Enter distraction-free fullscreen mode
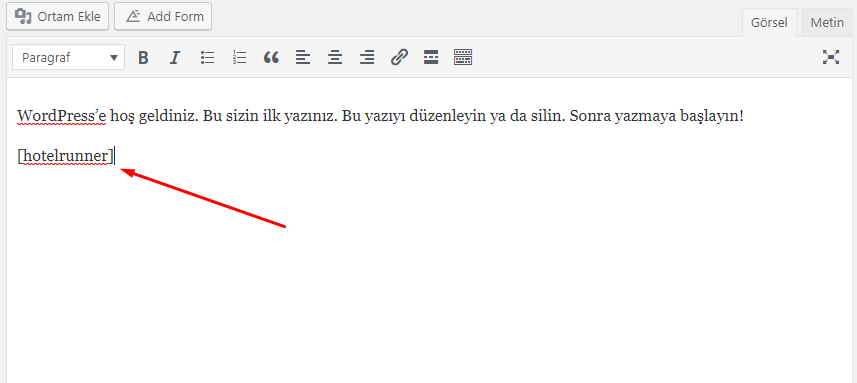The image size is (857, 383). pos(831,57)
